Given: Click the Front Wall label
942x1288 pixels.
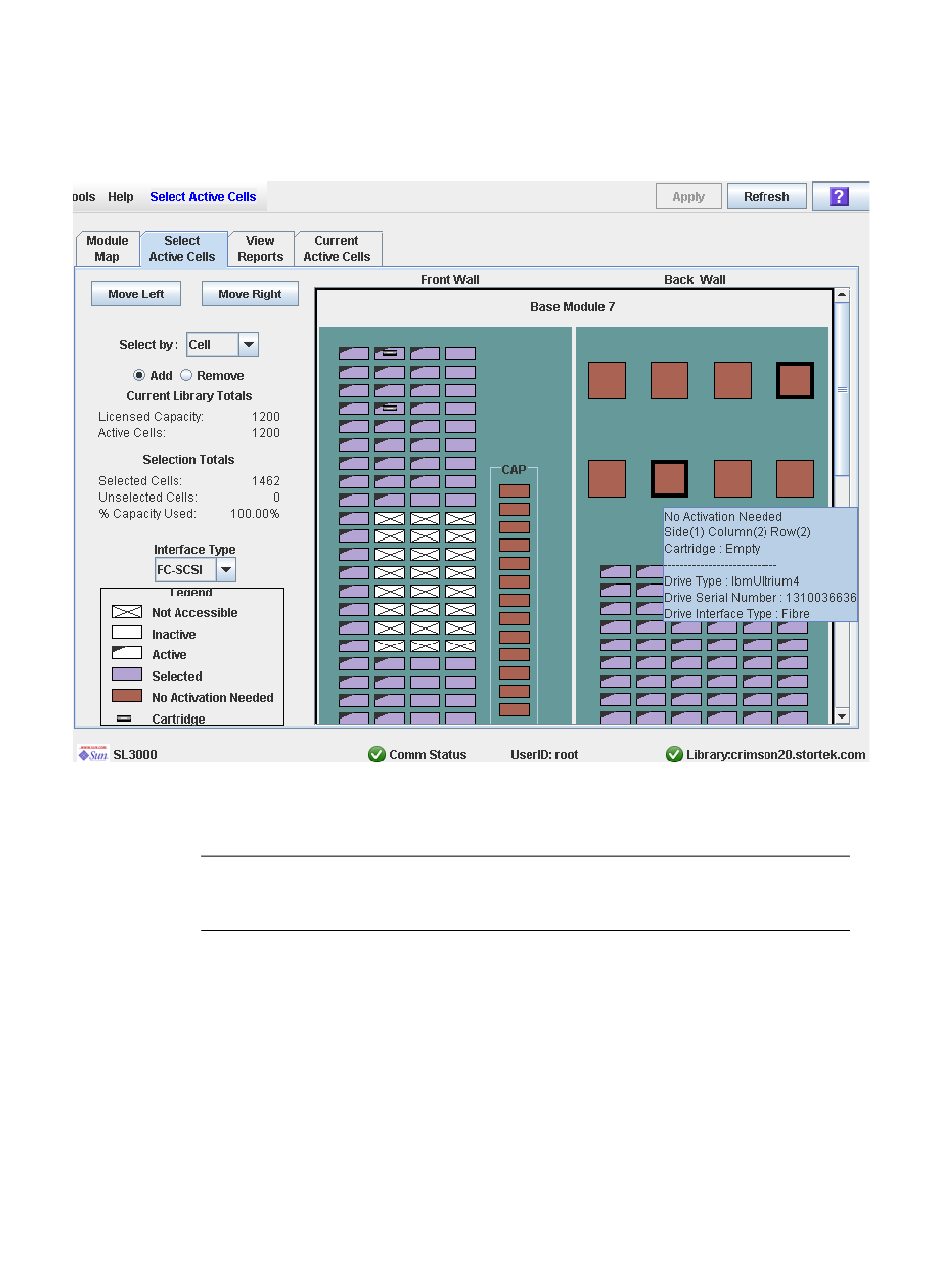Looking at the screenshot, I should coord(450,280).
